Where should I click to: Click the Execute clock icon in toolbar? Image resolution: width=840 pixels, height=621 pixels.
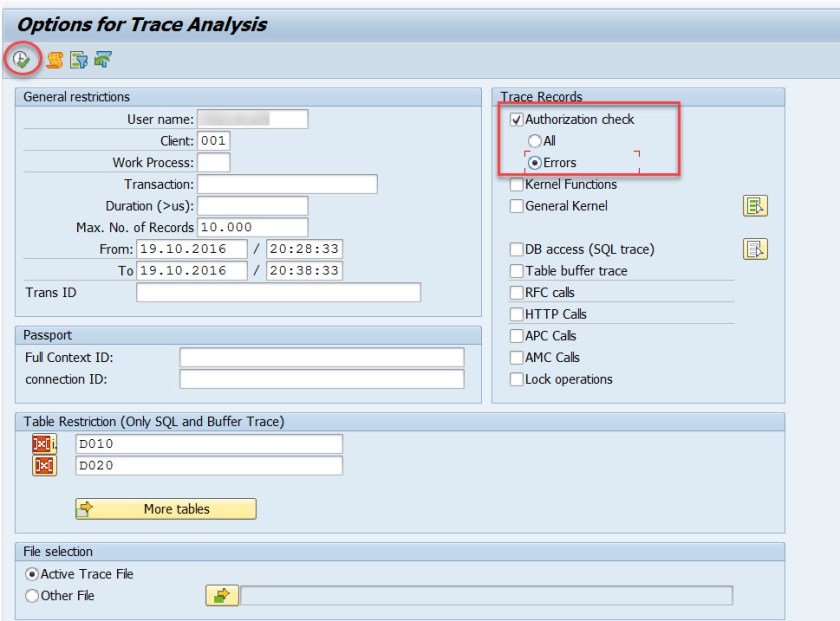(21, 59)
